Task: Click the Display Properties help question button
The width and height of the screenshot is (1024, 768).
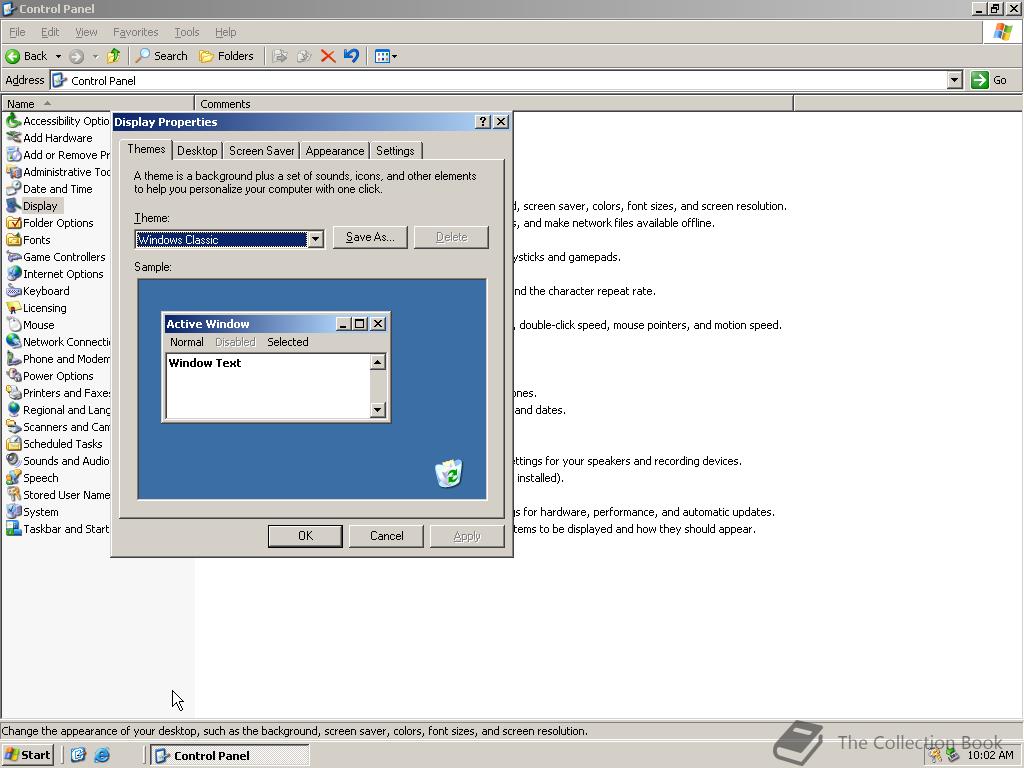Action: point(483,121)
